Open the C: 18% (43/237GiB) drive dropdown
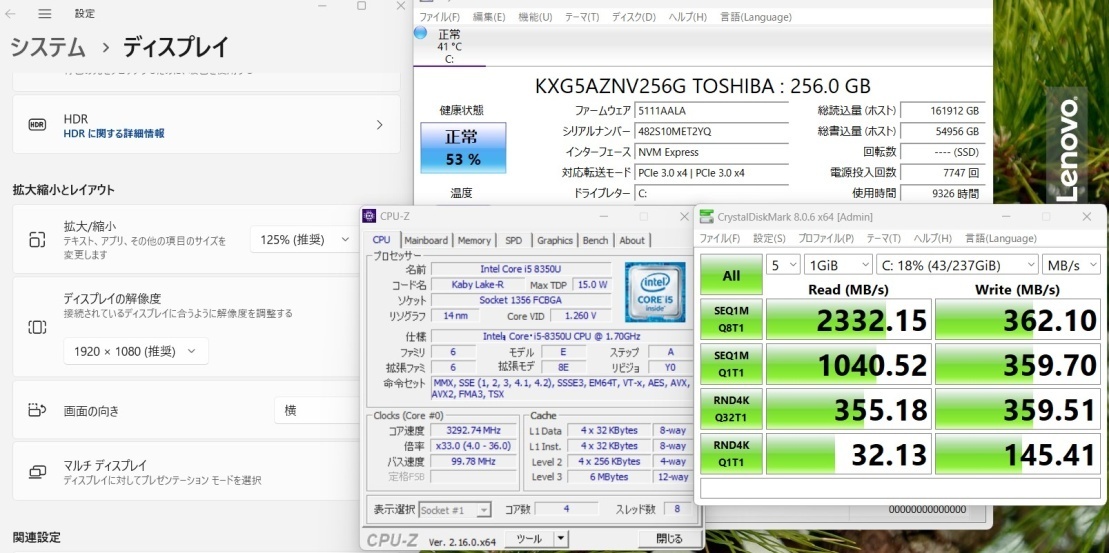Viewport: 1109px width, 553px height. [x=958, y=264]
